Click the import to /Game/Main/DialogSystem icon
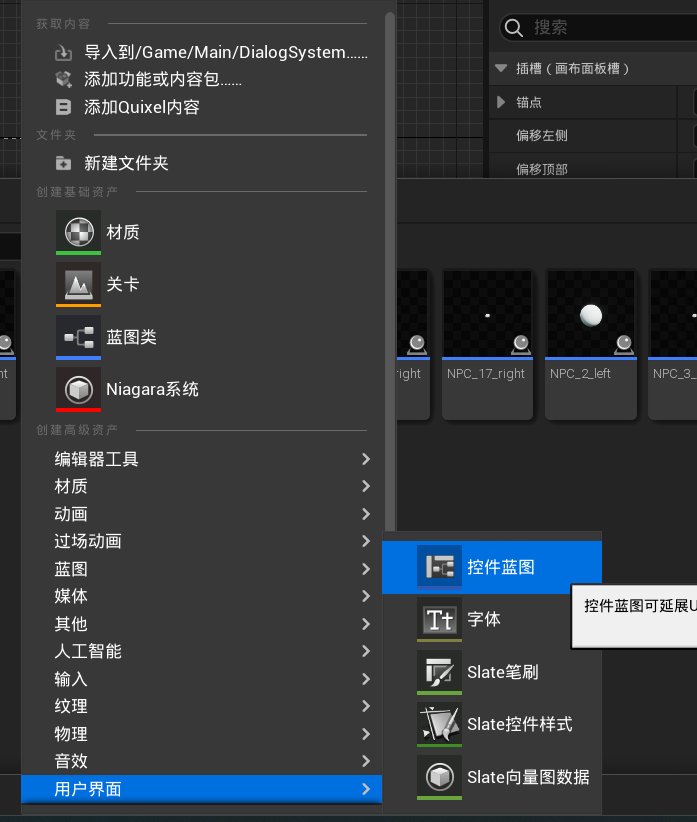The height and width of the screenshot is (822, 697). tap(63, 52)
